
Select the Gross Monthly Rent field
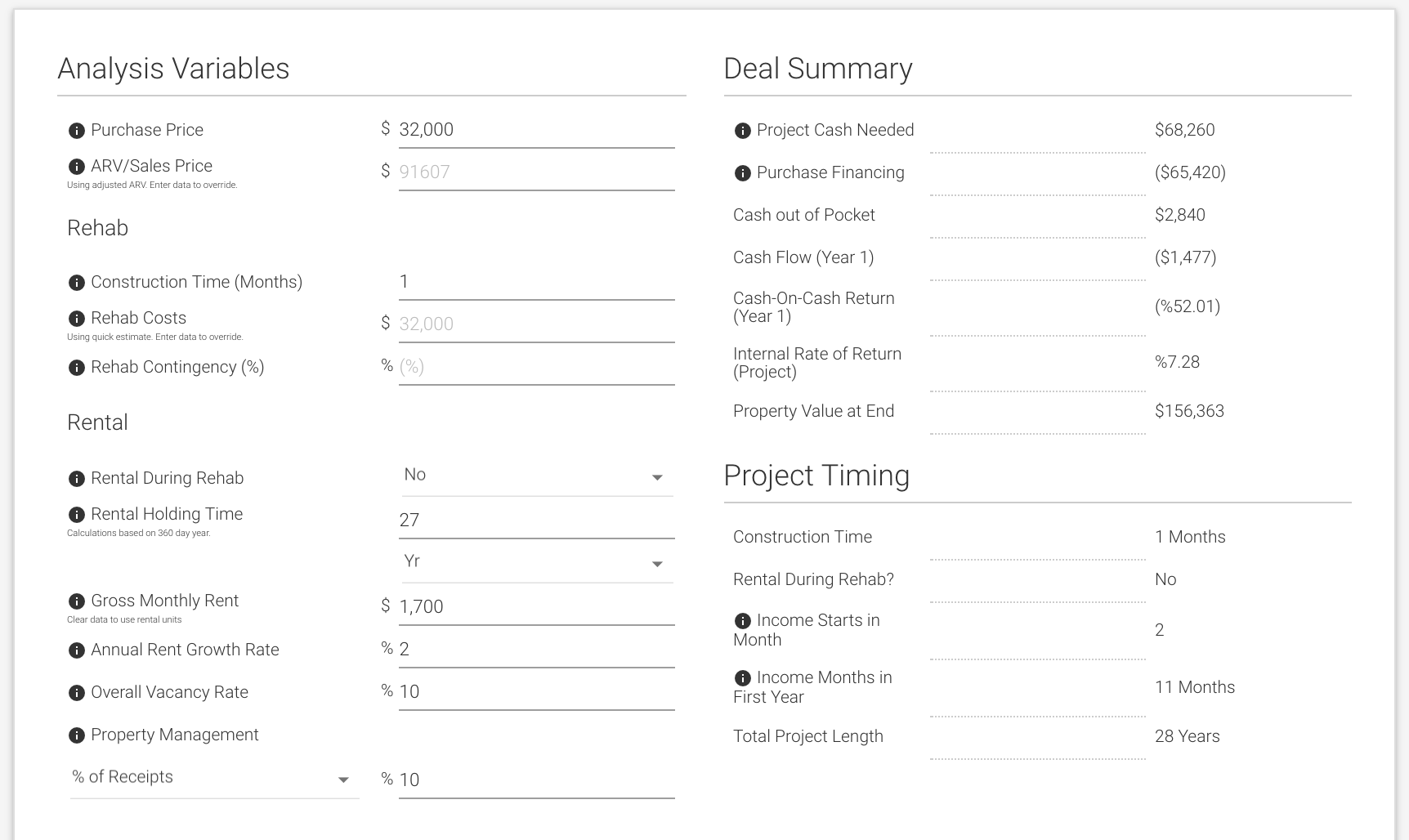point(536,607)
